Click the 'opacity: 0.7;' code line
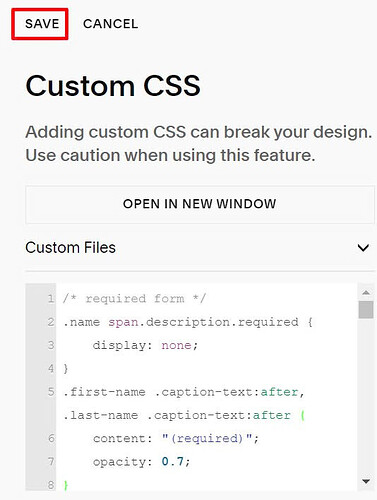377x500 pixels. click(142, 462)
